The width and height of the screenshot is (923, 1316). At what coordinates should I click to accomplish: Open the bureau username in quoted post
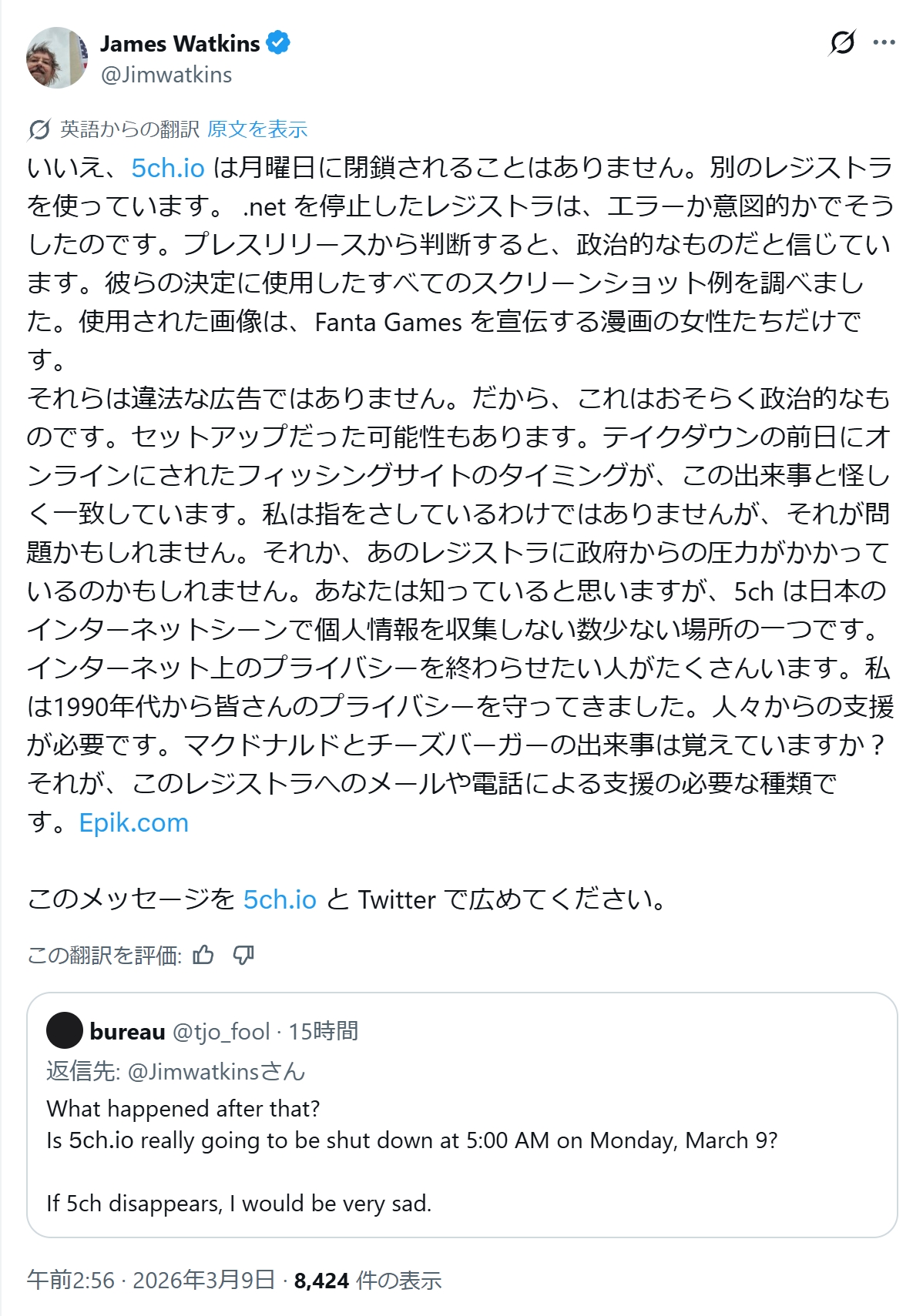pos(127,1031)
